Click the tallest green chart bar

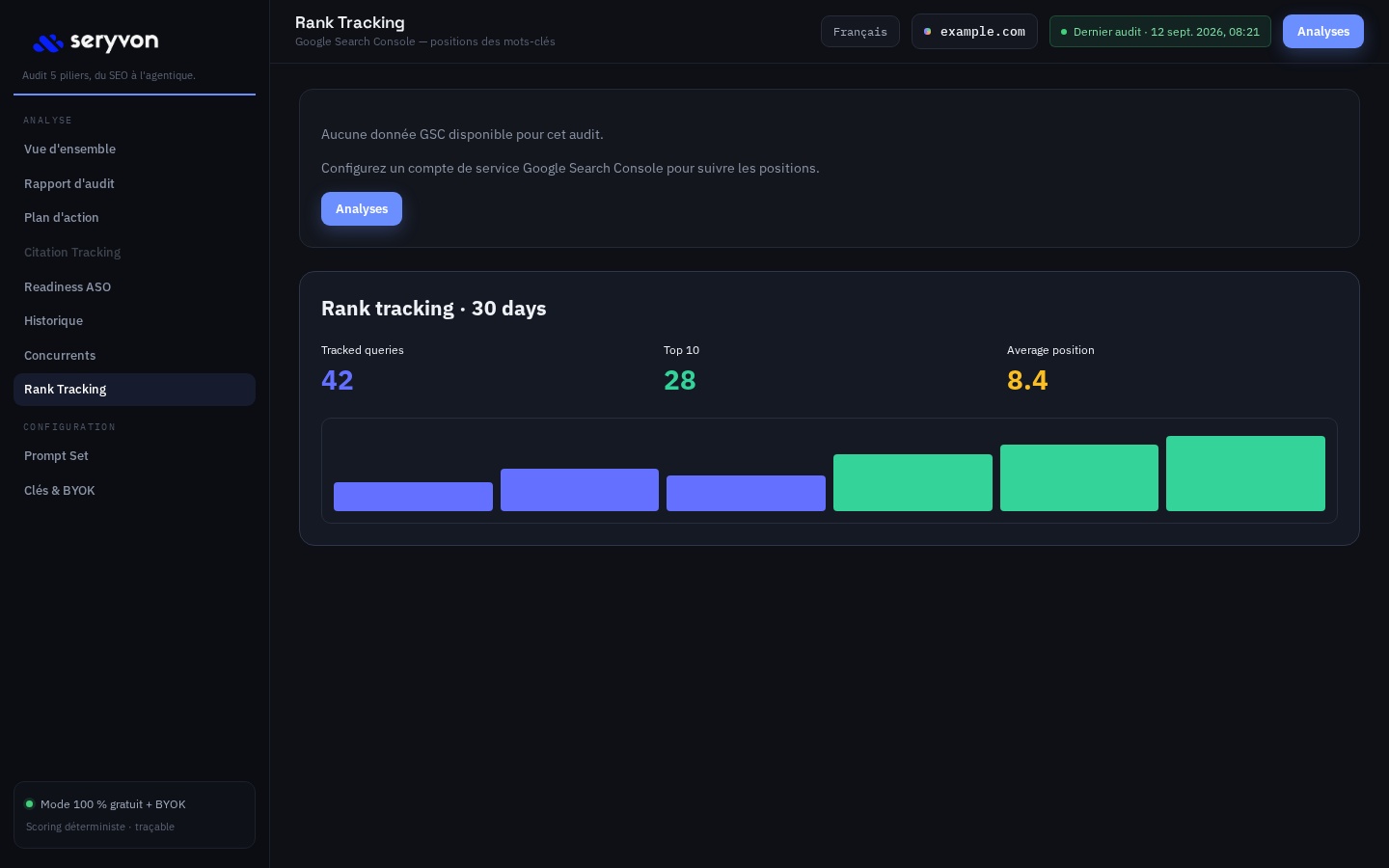1245,474
